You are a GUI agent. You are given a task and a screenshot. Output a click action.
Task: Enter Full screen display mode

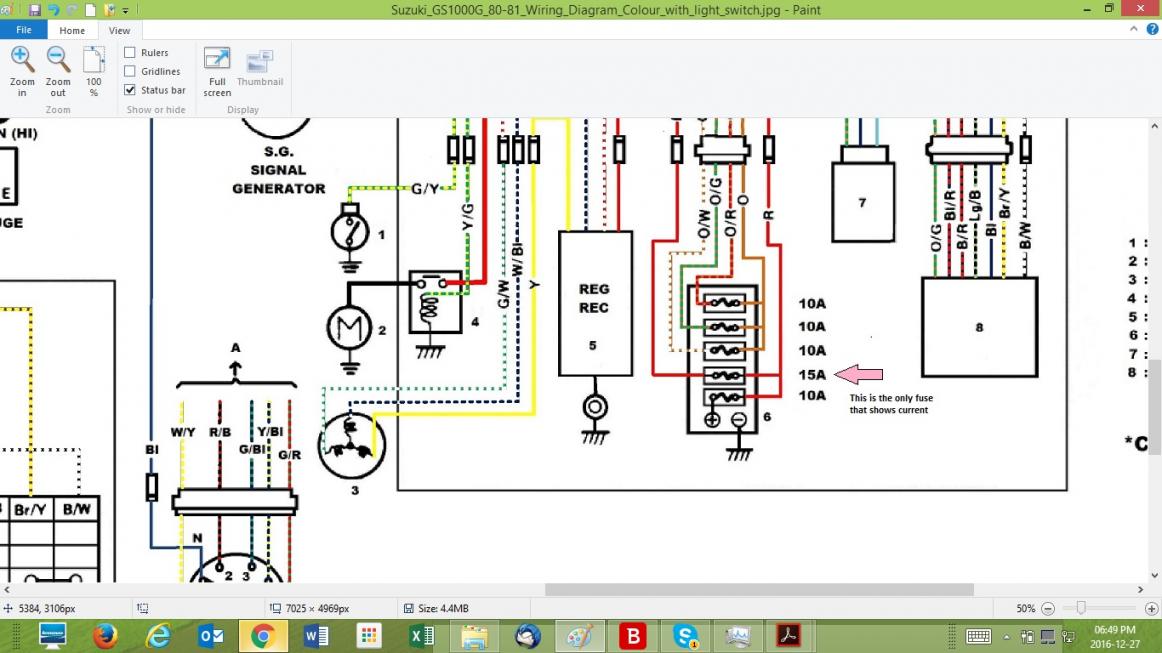point(217,72)
